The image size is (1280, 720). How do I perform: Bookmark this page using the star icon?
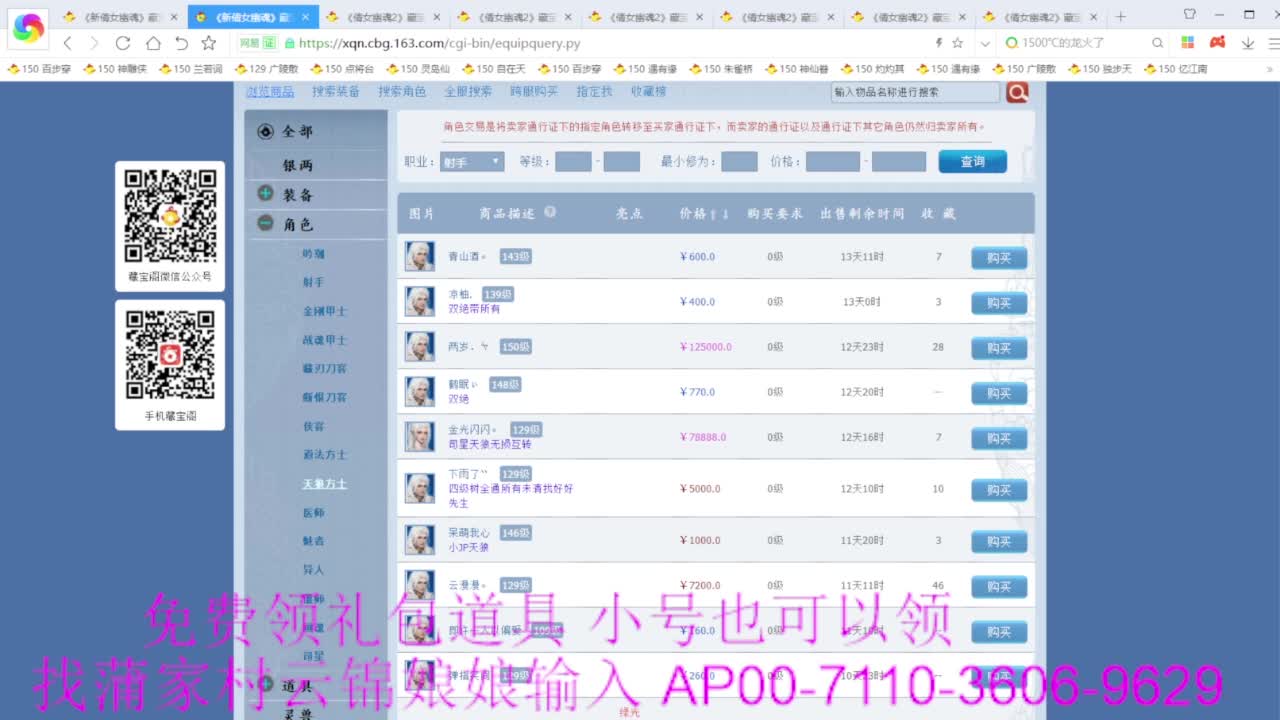[x=207, y=43]
